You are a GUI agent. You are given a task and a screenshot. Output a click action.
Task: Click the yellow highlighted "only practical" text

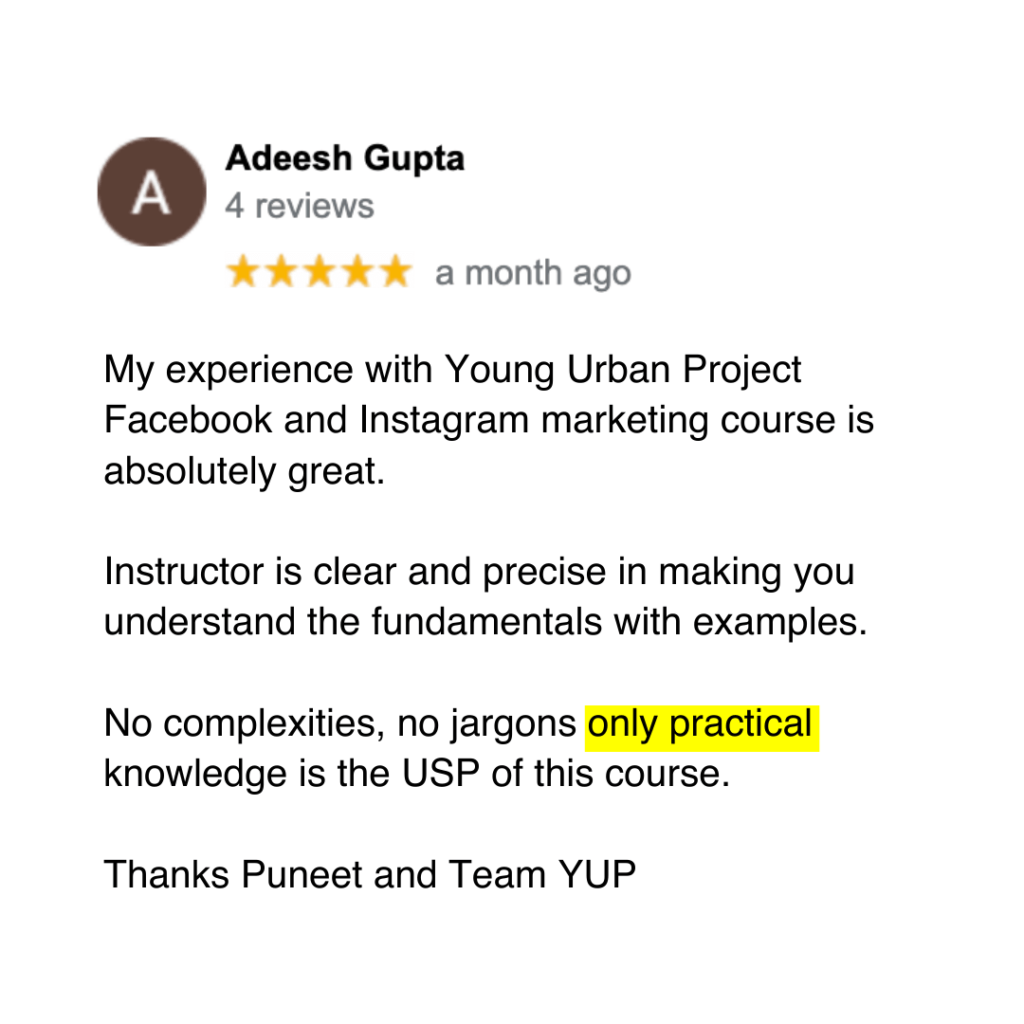(700, 724)
